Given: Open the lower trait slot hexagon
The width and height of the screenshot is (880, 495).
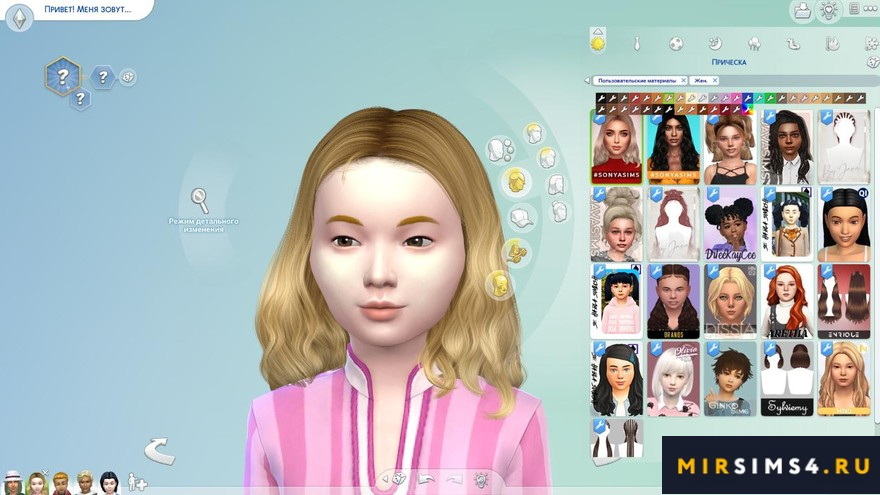Looking at the screenshot, I should [x=80, y=99].
